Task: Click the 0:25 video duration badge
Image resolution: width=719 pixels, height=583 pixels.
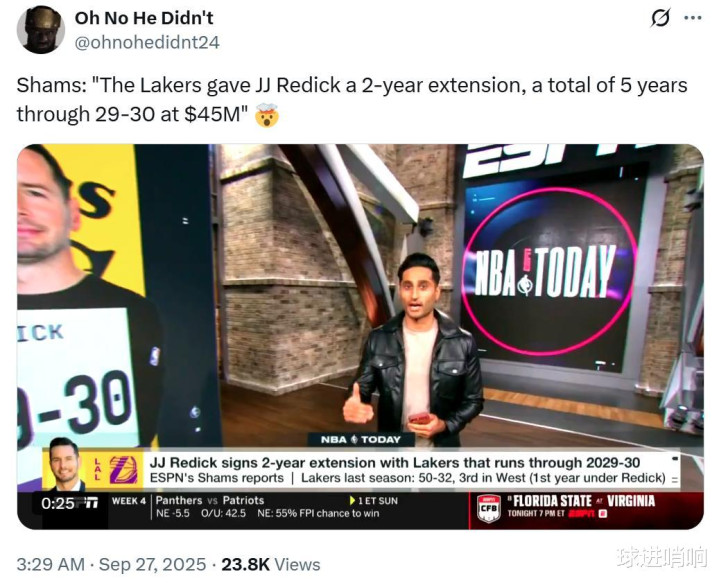Action: (x=58, y=503)
